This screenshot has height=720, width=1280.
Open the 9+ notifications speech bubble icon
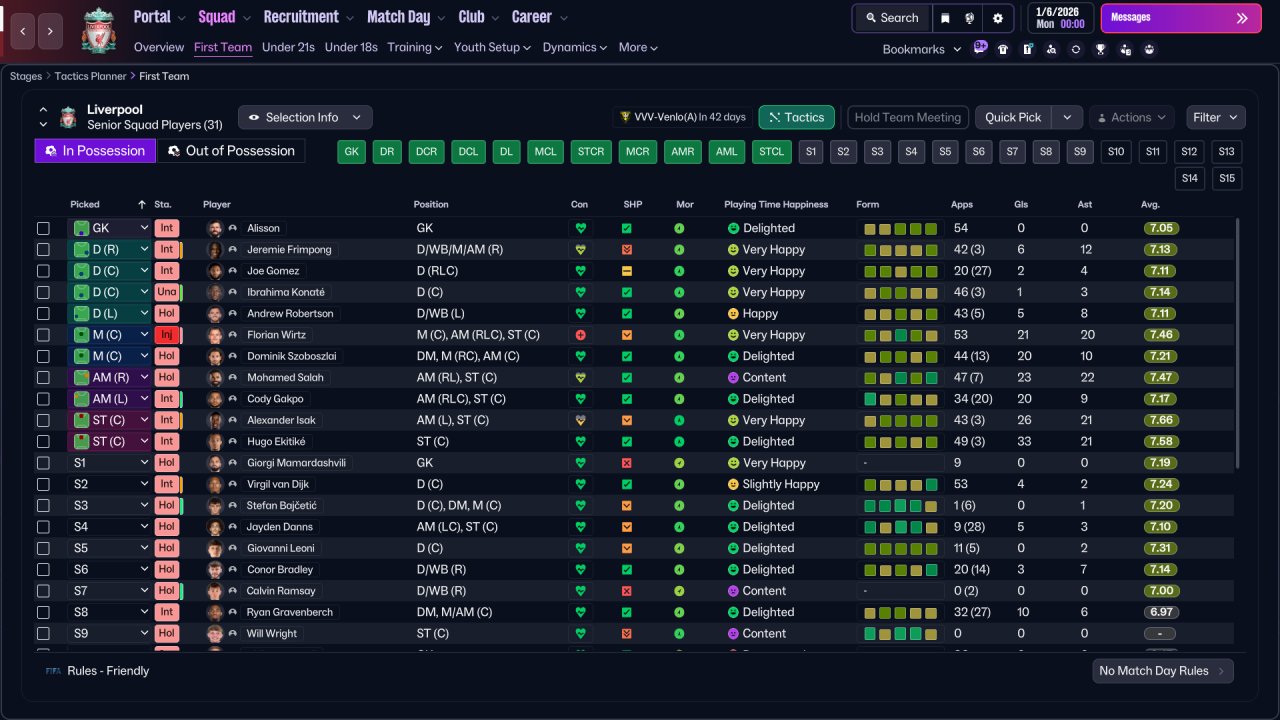(980, 47)
